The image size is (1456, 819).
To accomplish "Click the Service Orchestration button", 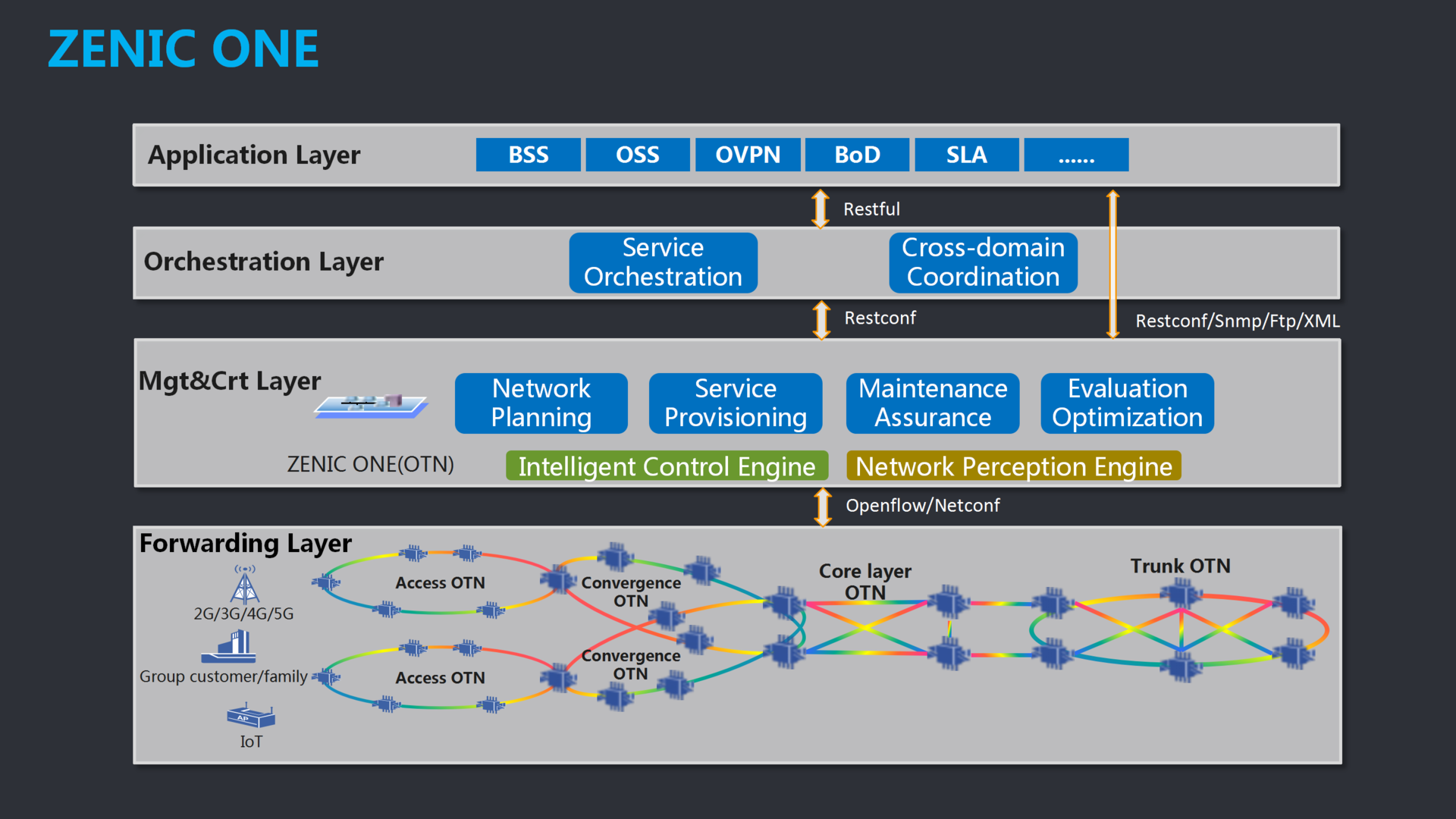I will [663, 262].
